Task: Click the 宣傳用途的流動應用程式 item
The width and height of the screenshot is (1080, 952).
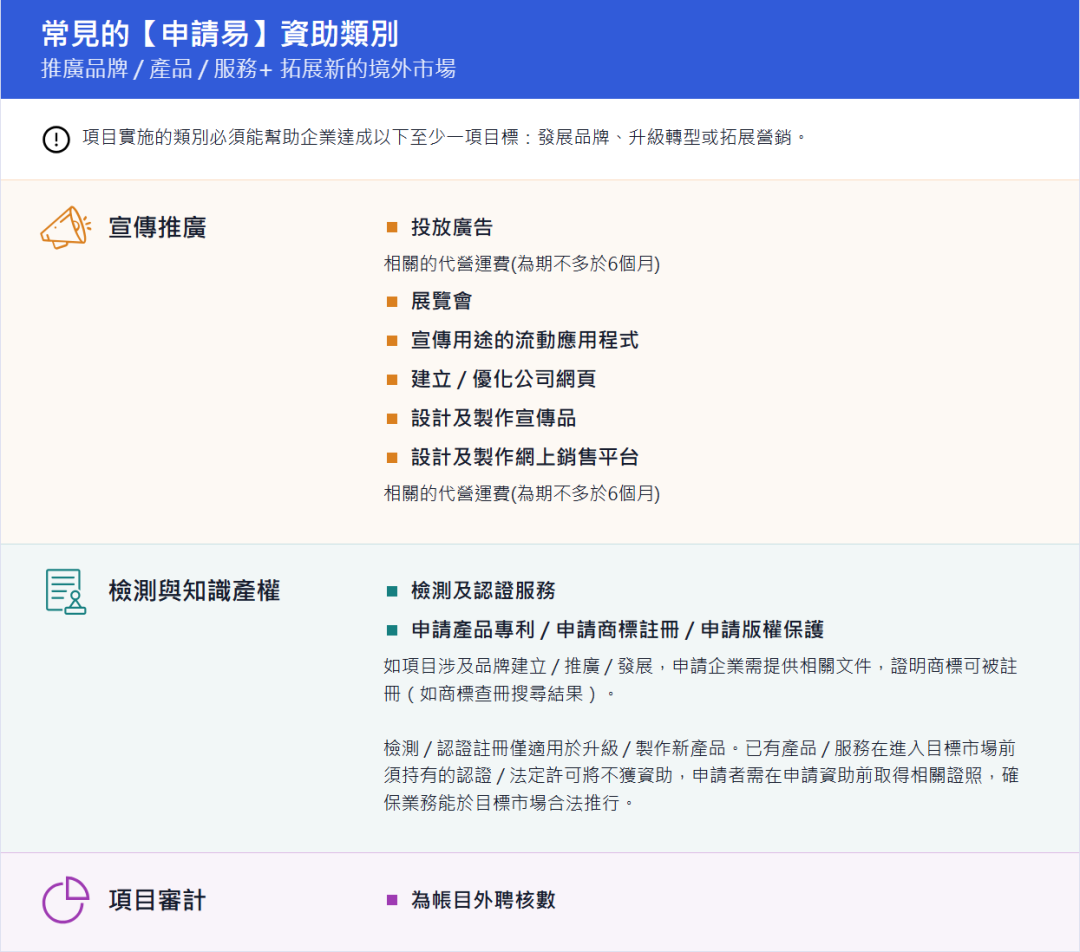Action: pyautogui.click(x=525, y=340)
